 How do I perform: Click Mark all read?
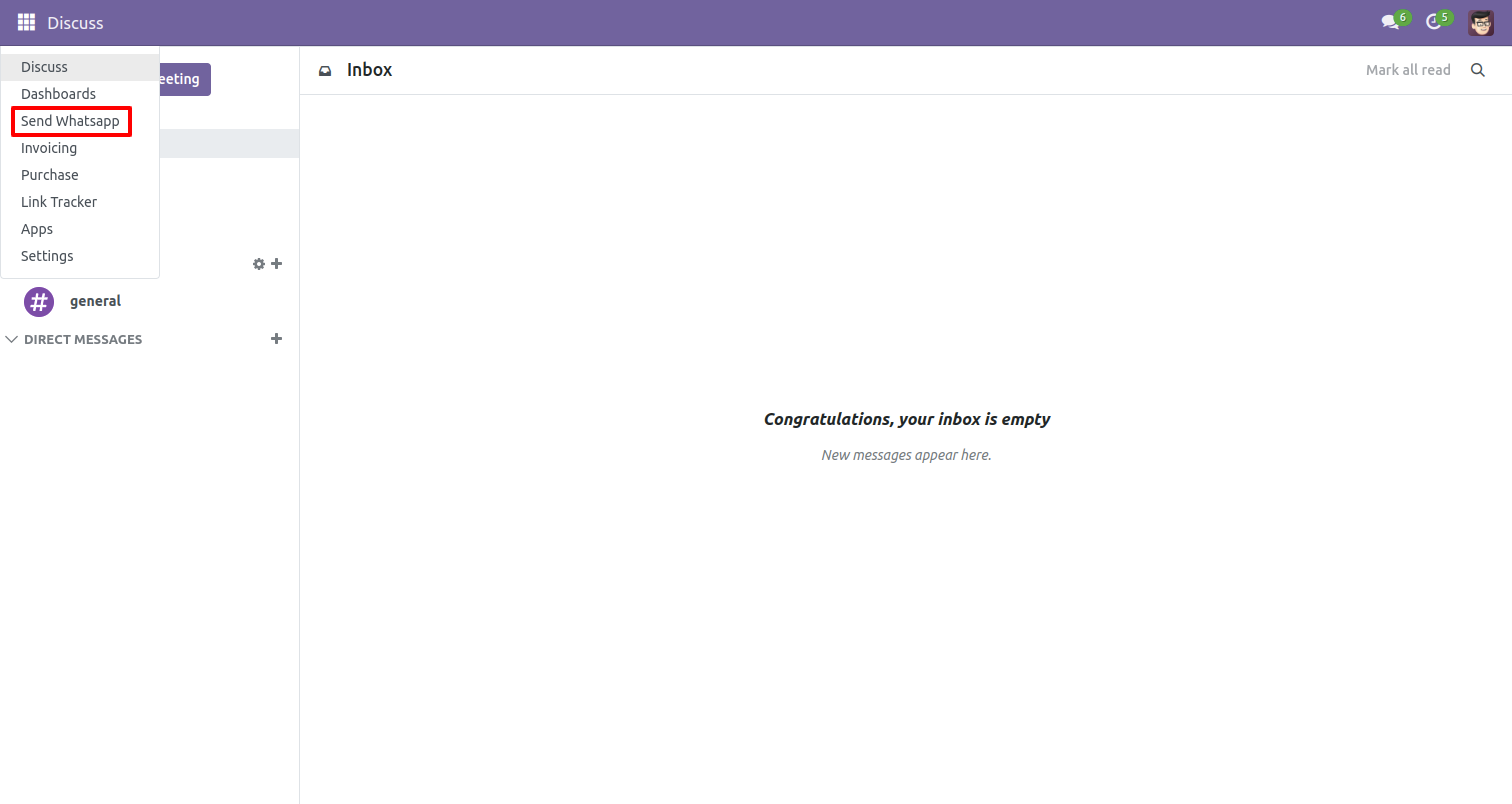[1408, 70]
